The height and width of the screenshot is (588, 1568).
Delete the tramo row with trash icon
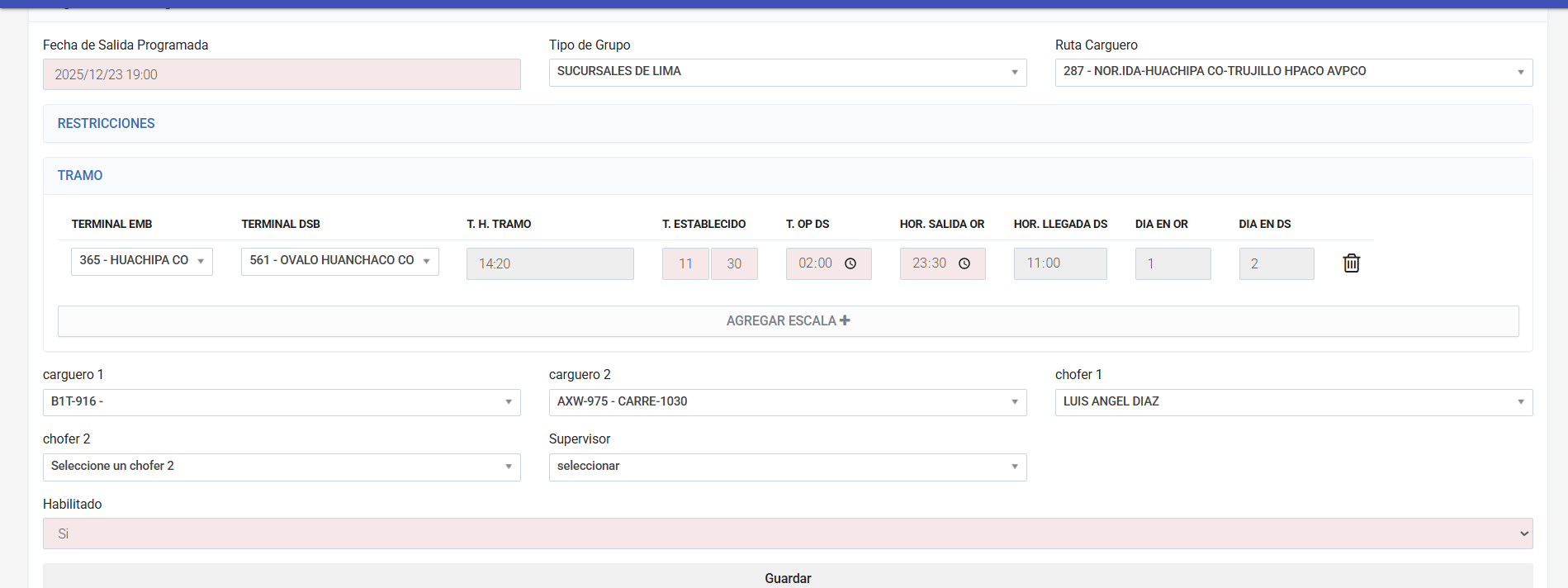pyautogui.click(x=1351, y=263)
